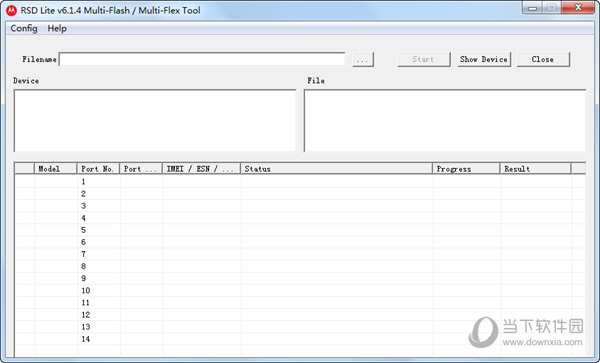
Task: Open file browser with the ... button
Action: (362, 59)
